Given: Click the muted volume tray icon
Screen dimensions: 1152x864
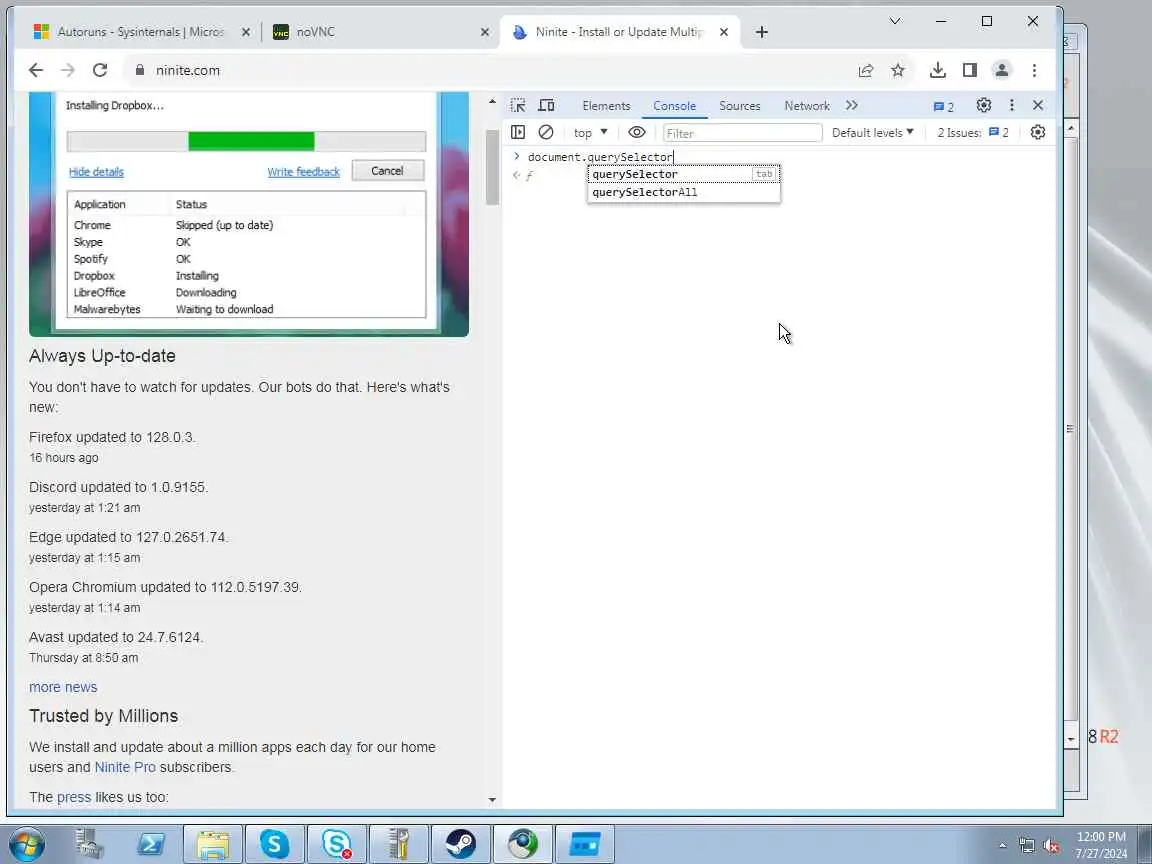Looking at the screenshot, I should click(1051, 845).
